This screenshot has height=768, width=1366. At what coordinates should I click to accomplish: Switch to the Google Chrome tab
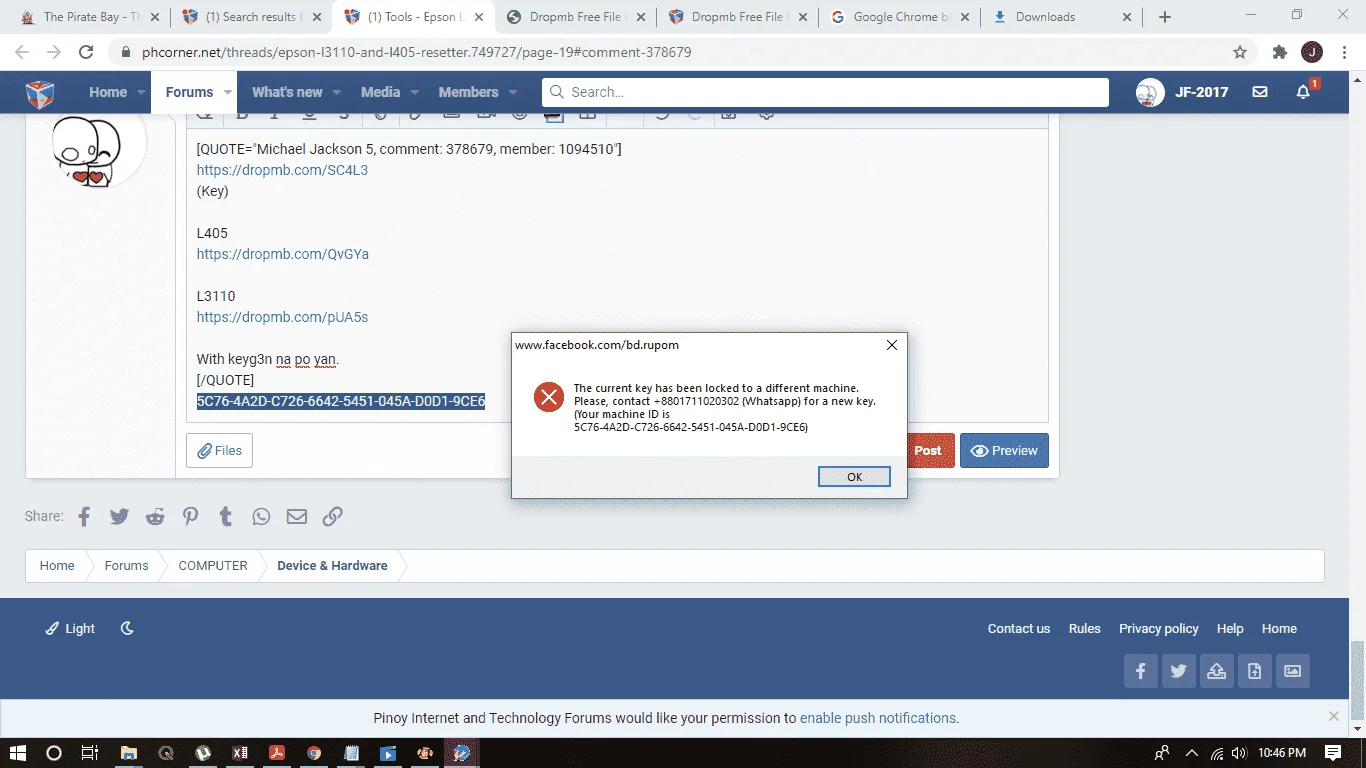pos(899,17)
